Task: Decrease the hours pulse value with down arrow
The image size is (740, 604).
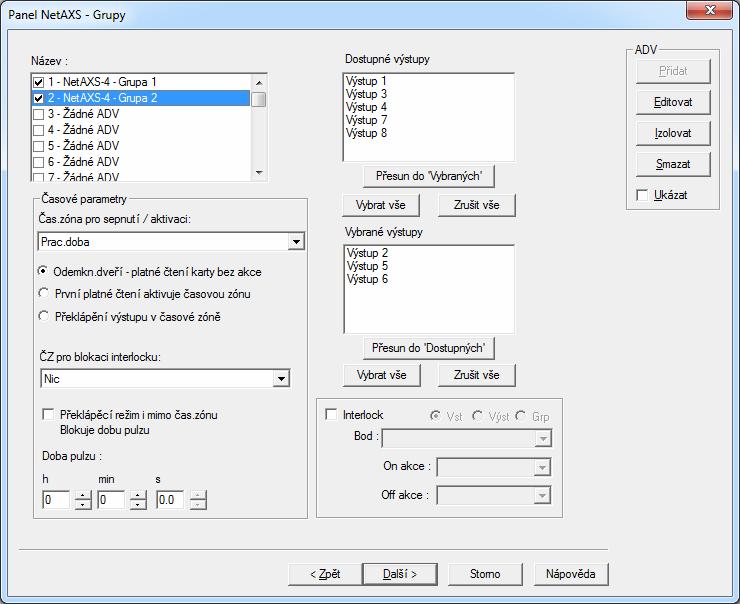Action: pyautogui.click(x=83, y=504)
